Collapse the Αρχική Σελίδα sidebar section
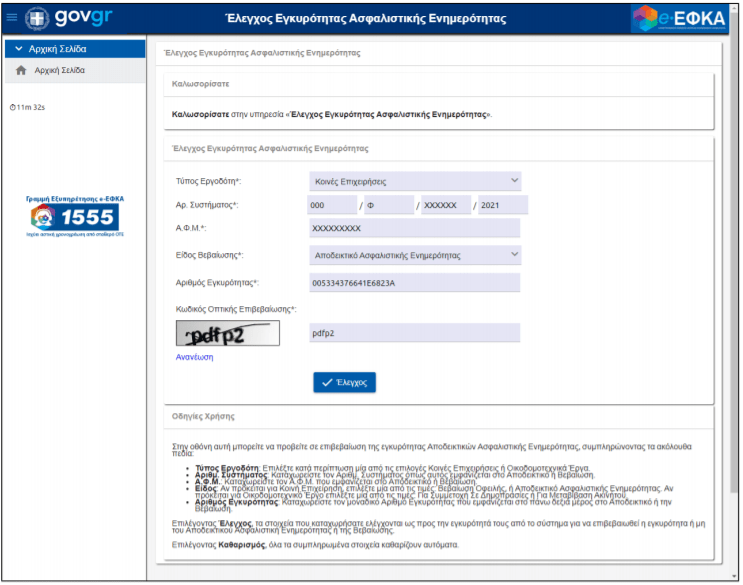Screen dimensions: 743x585 [75, 49]
